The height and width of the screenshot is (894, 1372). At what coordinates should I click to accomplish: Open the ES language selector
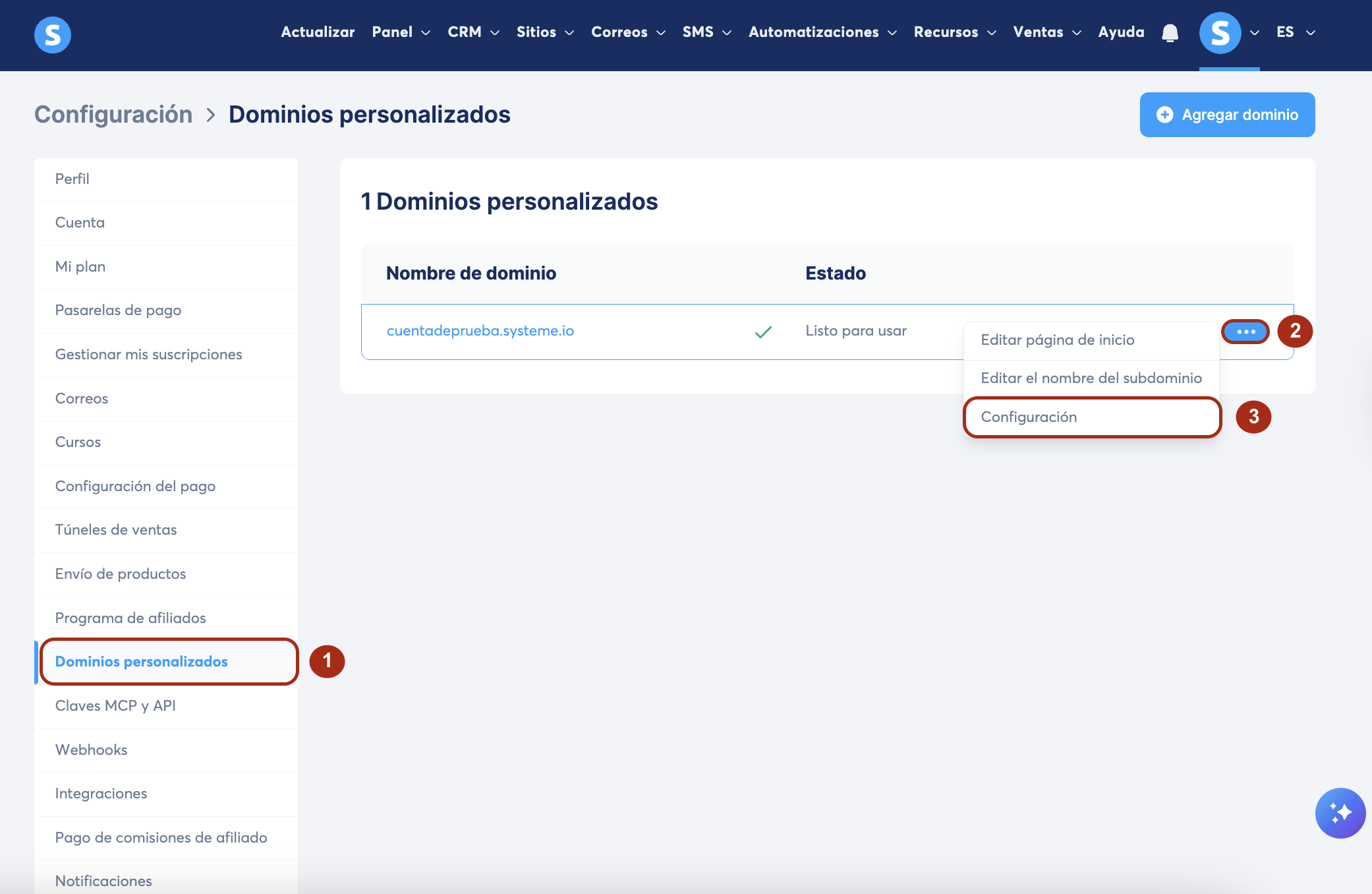click(1295, 32)
